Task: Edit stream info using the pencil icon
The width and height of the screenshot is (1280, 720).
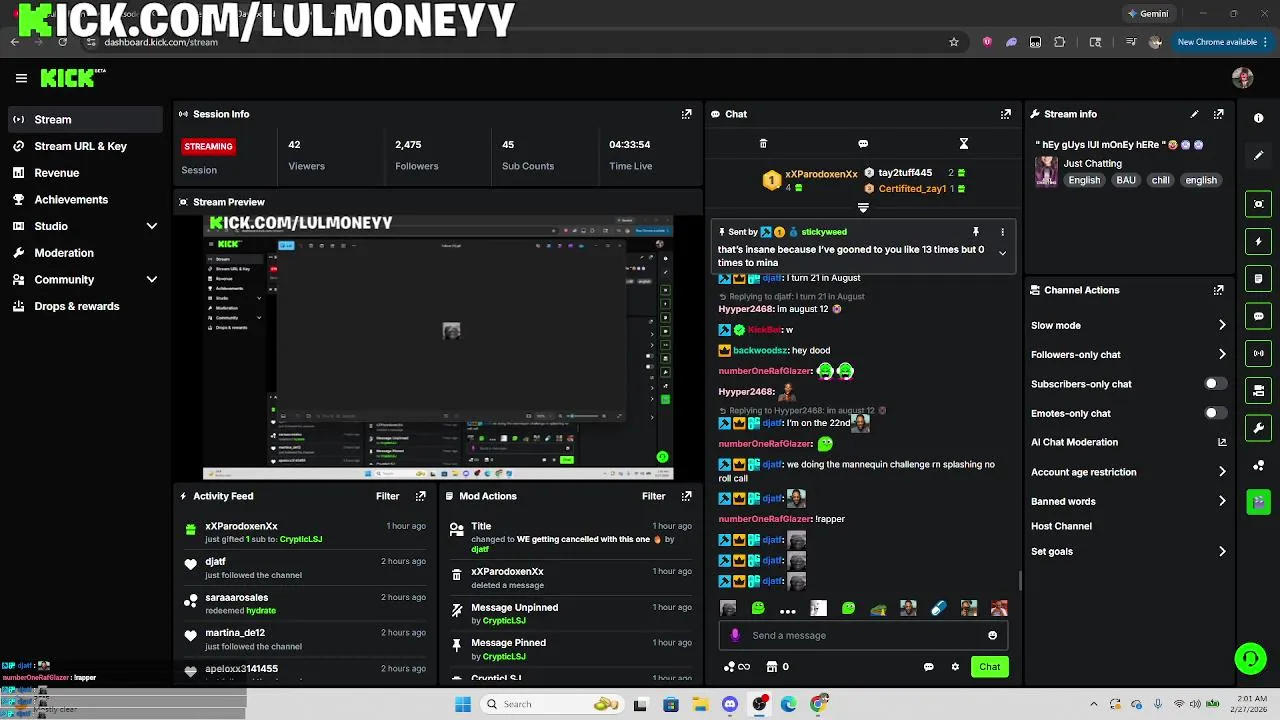Action: tap(1194, 114)
